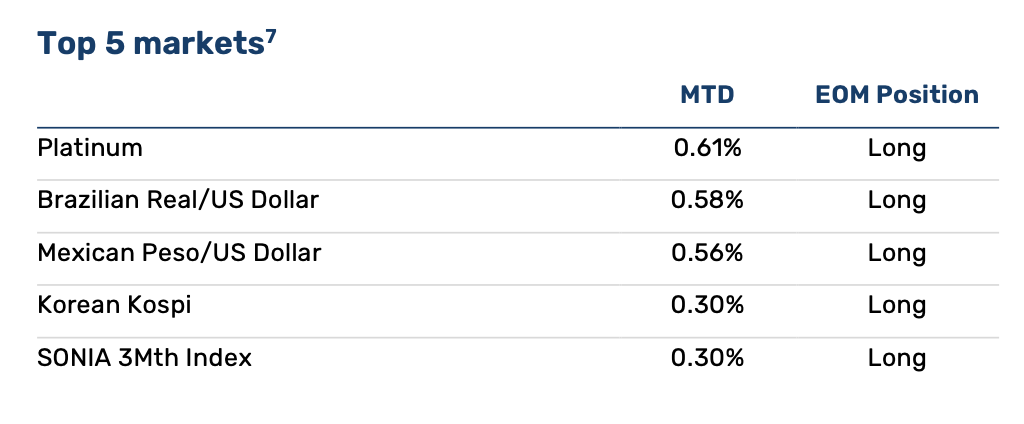Select the EOM Position column header
The height and width of the screenshot is (424, 1024).
click(x=897, y=96)
